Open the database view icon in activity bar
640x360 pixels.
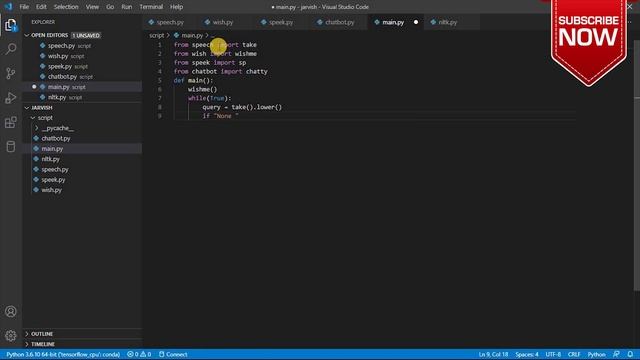11,147
